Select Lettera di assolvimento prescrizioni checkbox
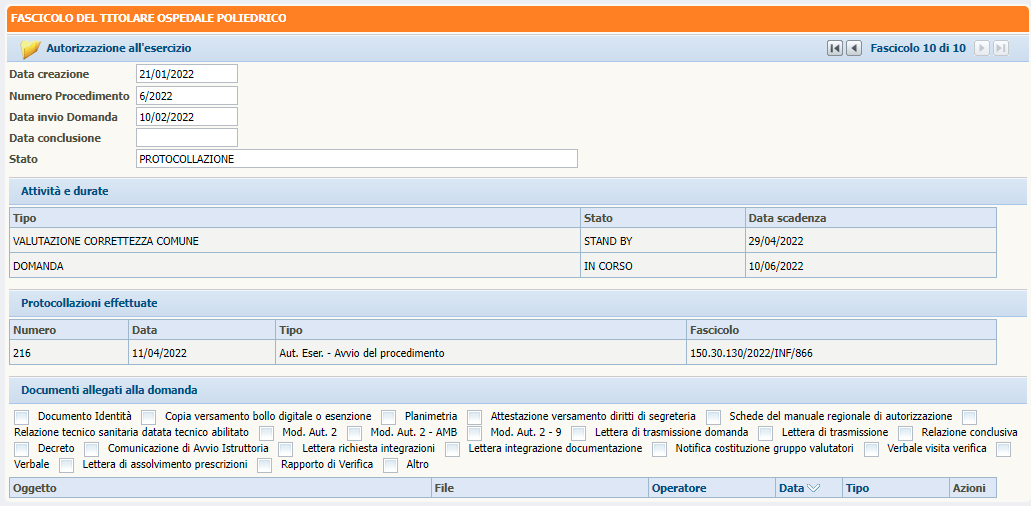1033x506 pixels. (x=67, y=464)
